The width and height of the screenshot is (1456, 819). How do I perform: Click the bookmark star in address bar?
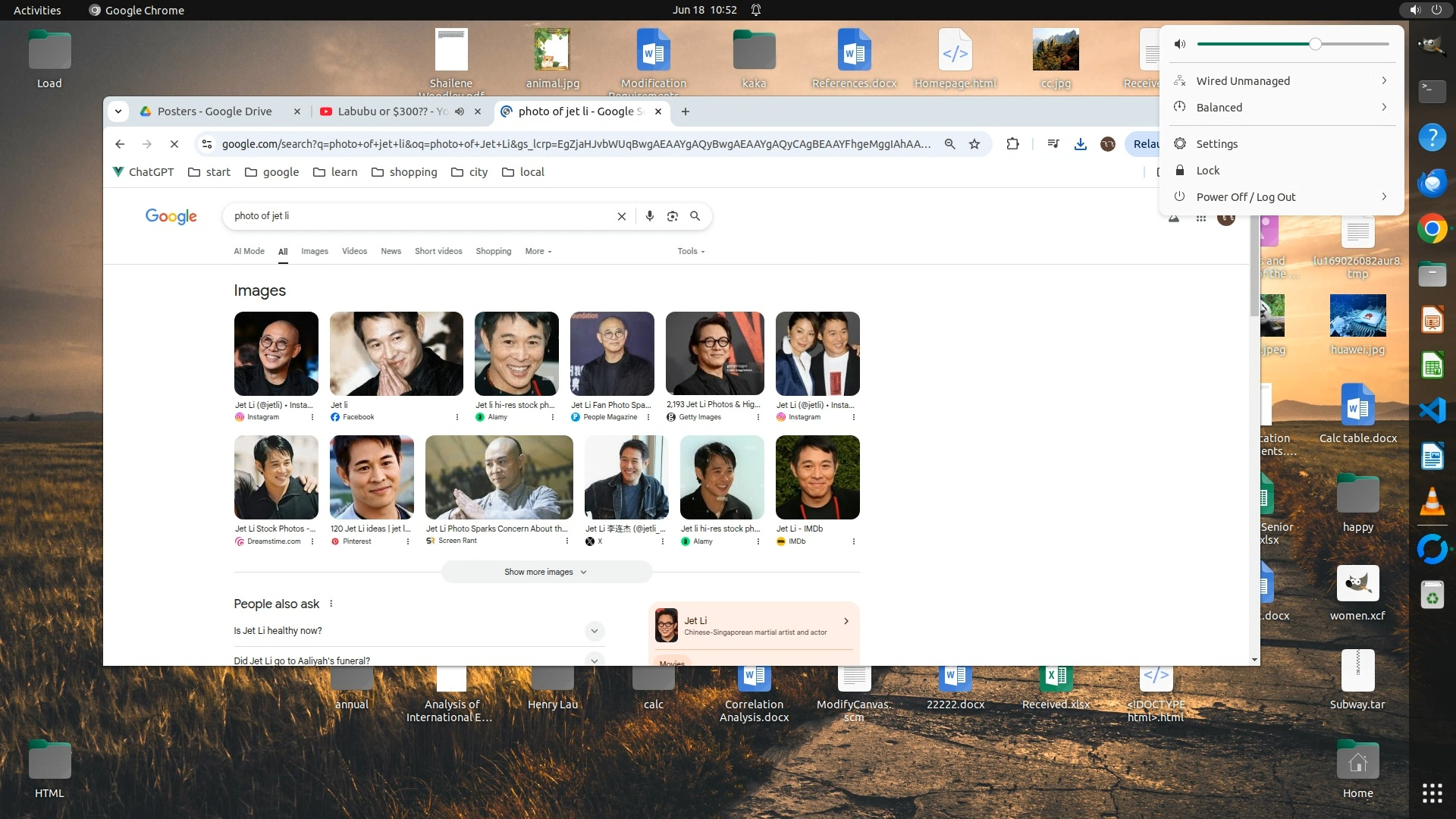[974, 144]
